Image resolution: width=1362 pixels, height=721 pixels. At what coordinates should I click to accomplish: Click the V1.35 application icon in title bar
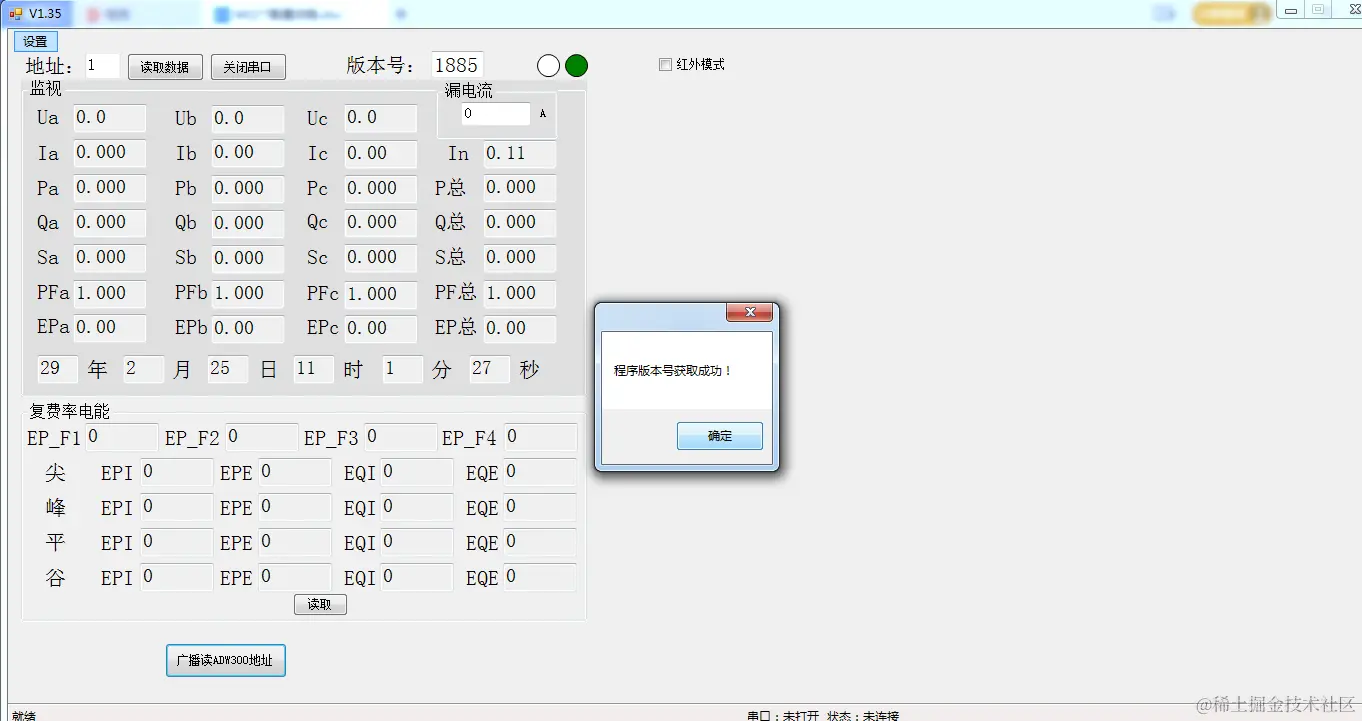(16, 13)
